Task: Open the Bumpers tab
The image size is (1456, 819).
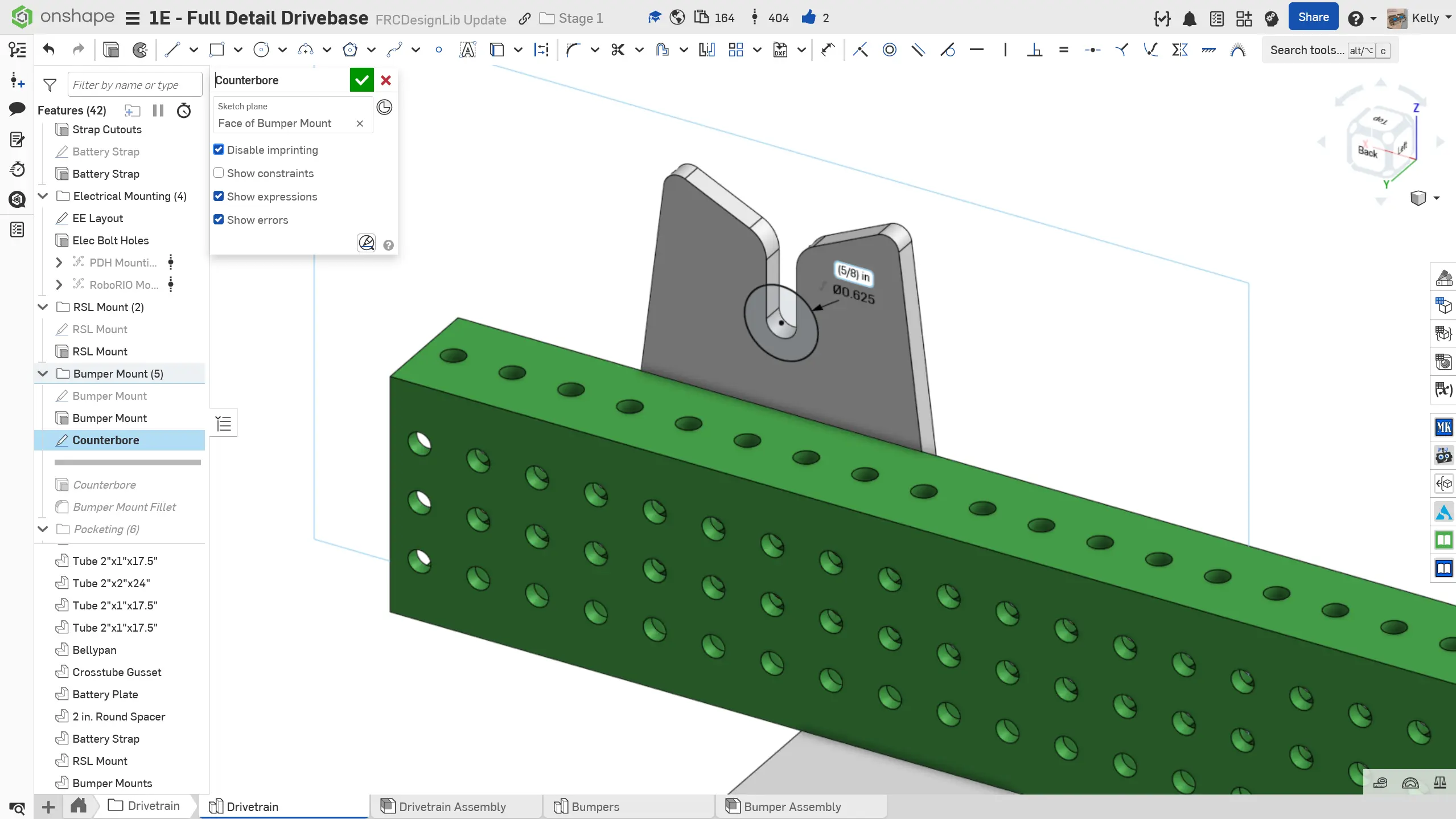Action: tap(595, 806)
